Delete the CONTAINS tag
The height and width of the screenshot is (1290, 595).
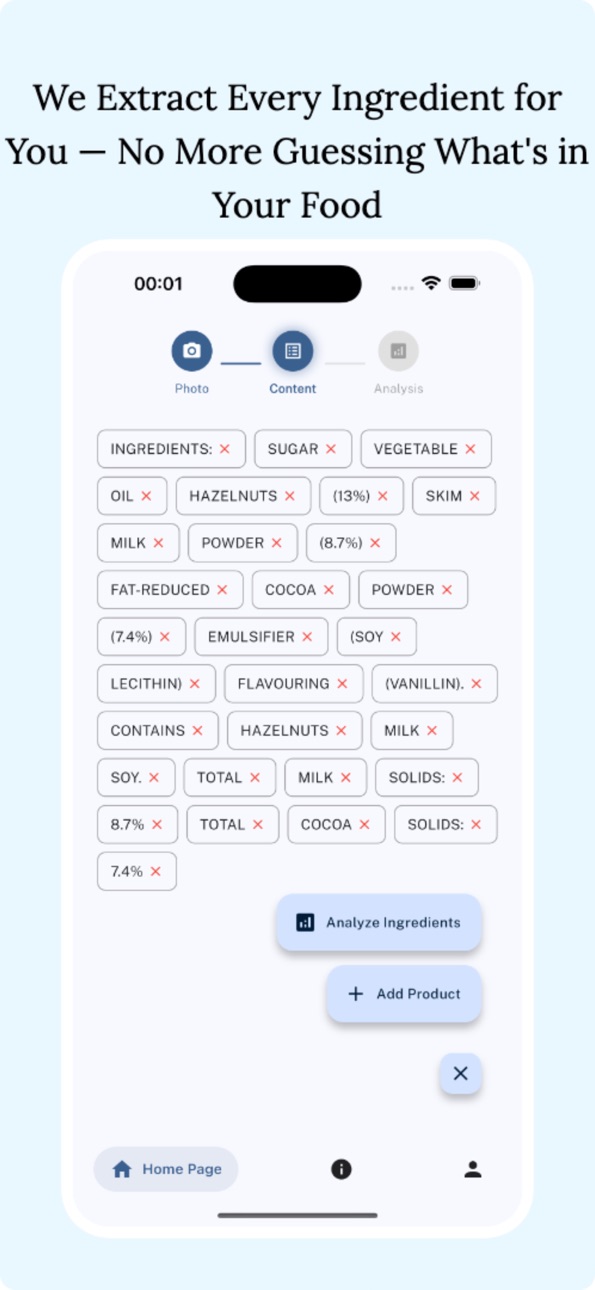198,730
